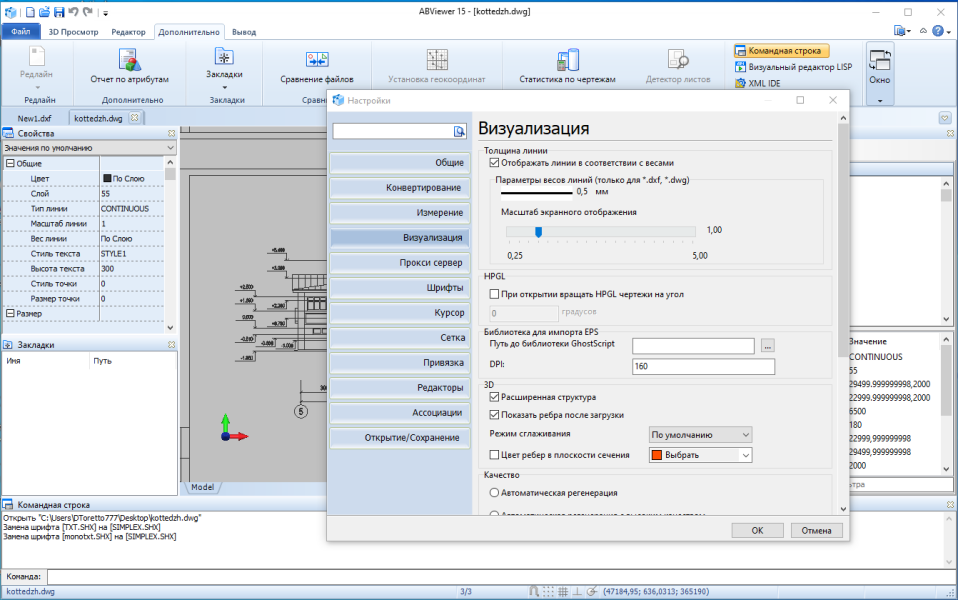Toggle the Командная строка ribbon button

pos(781,51)
